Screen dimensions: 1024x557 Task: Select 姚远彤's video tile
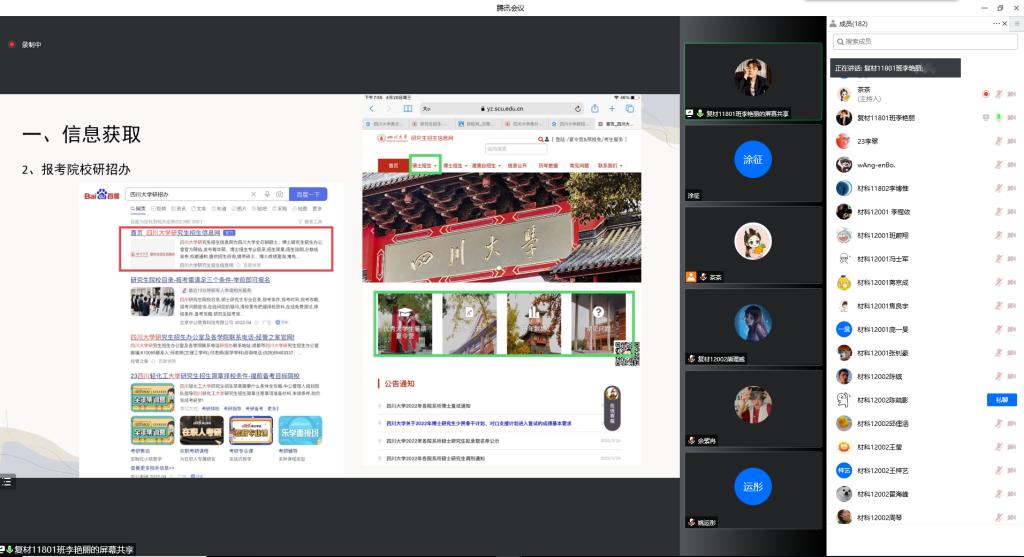pos(753,487)
